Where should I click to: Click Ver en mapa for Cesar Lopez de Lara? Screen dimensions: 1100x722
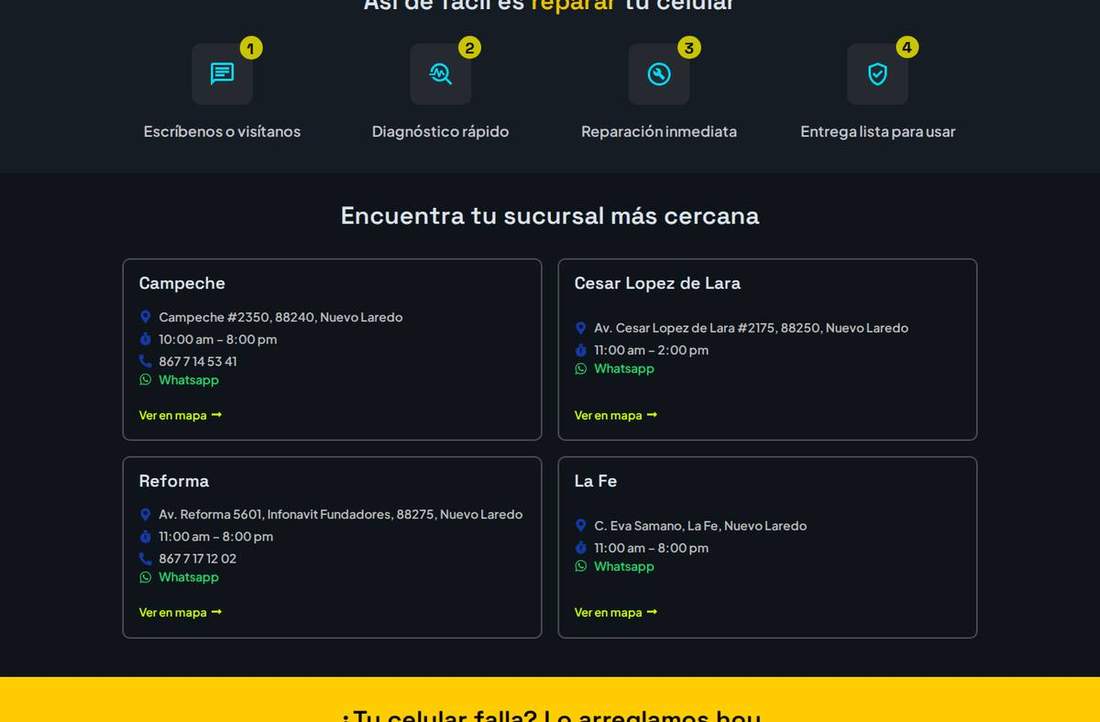click(616, 415)
